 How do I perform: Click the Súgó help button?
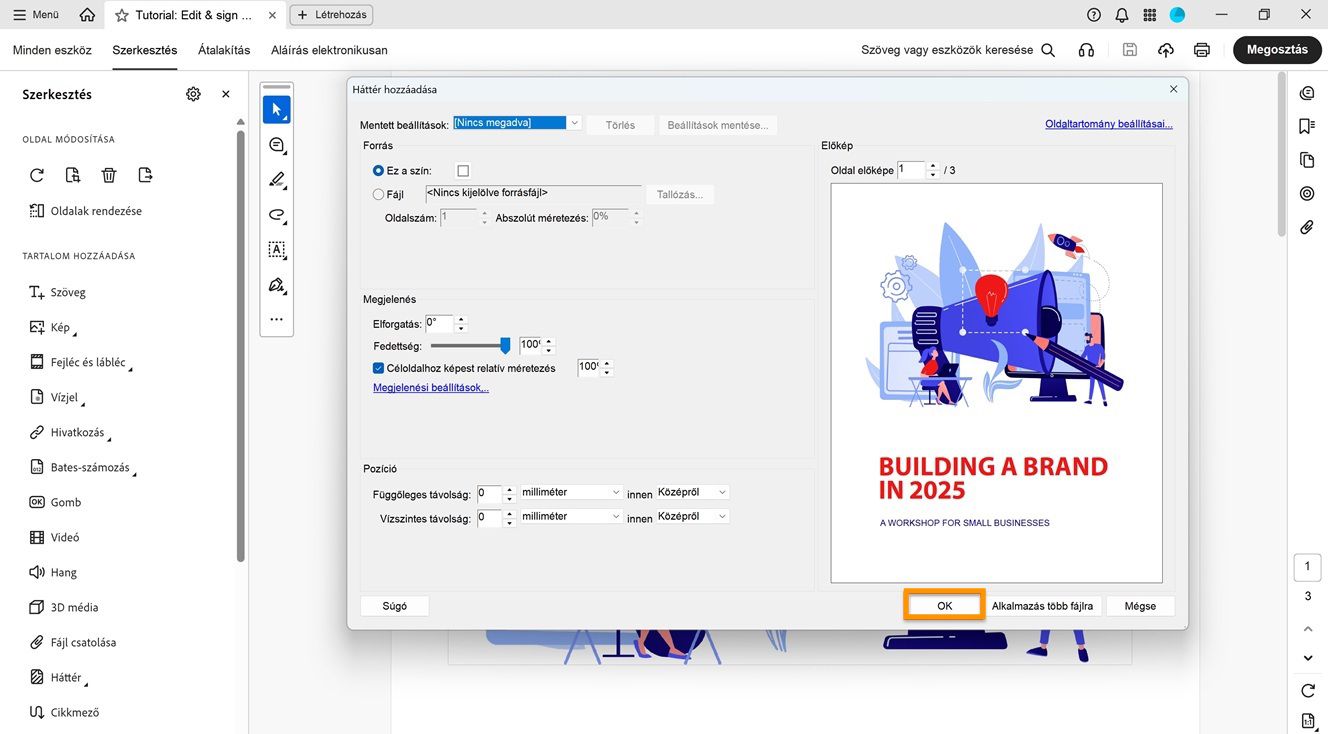tap(395, 606)
